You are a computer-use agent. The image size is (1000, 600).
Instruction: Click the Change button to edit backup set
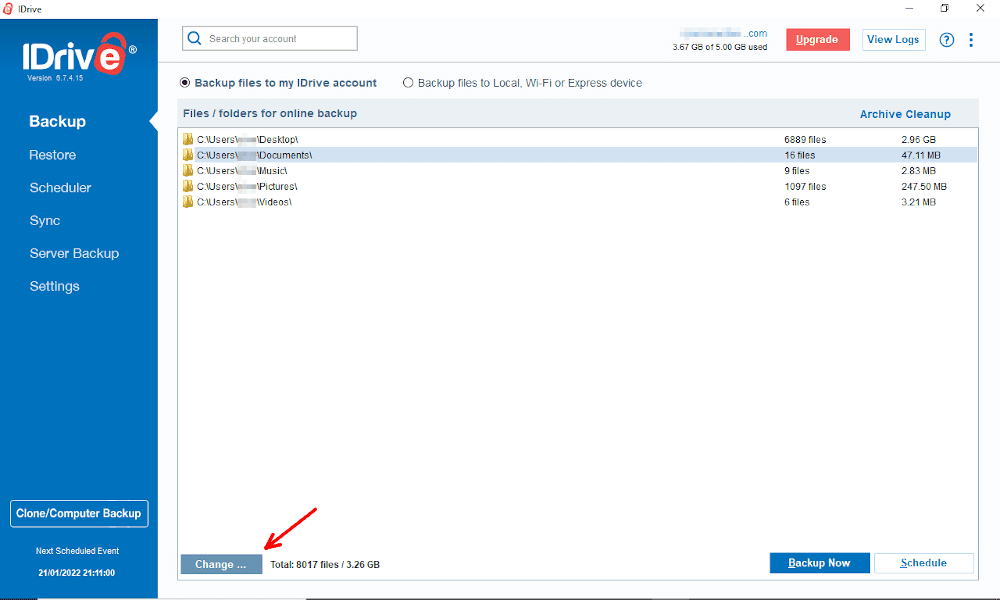click(220, 563)
